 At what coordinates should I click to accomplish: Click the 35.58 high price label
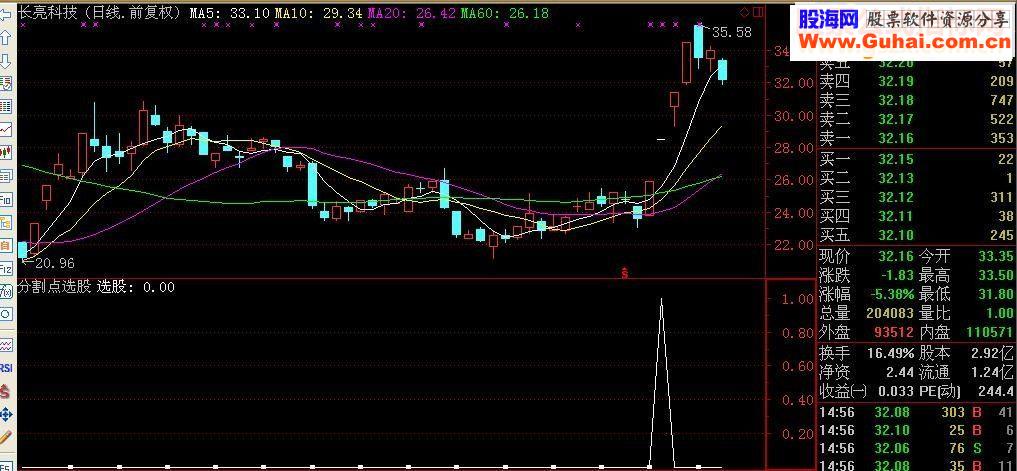pyautogui.click(x=732, y=32)
